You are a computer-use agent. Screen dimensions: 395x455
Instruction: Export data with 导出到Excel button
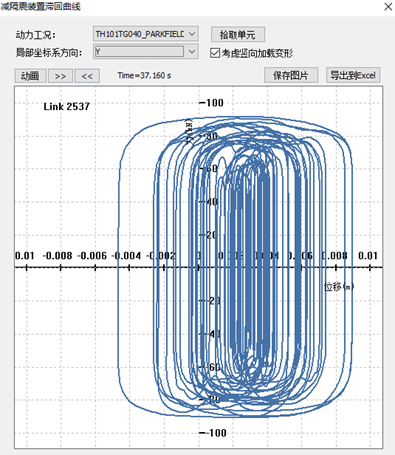point(353,75)
